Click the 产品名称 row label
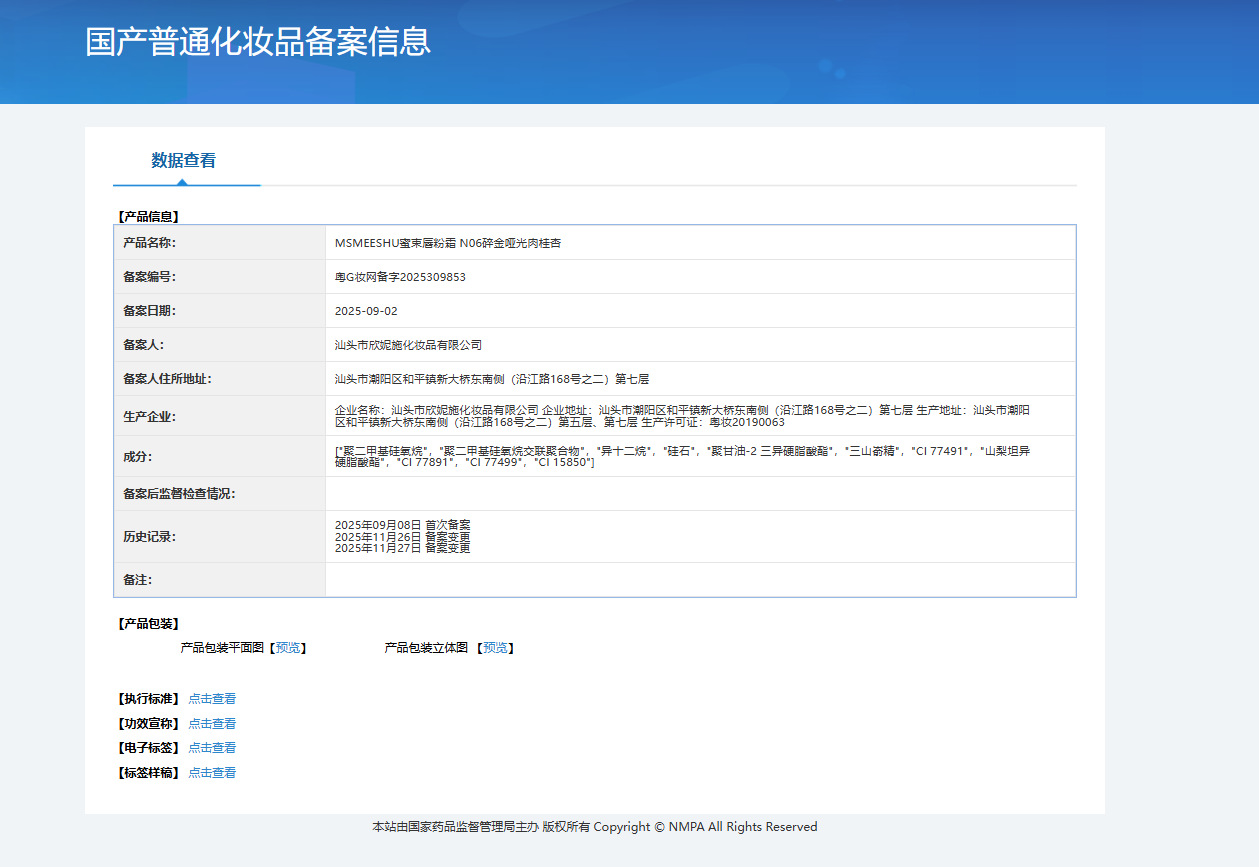 [x=149, y=243]
